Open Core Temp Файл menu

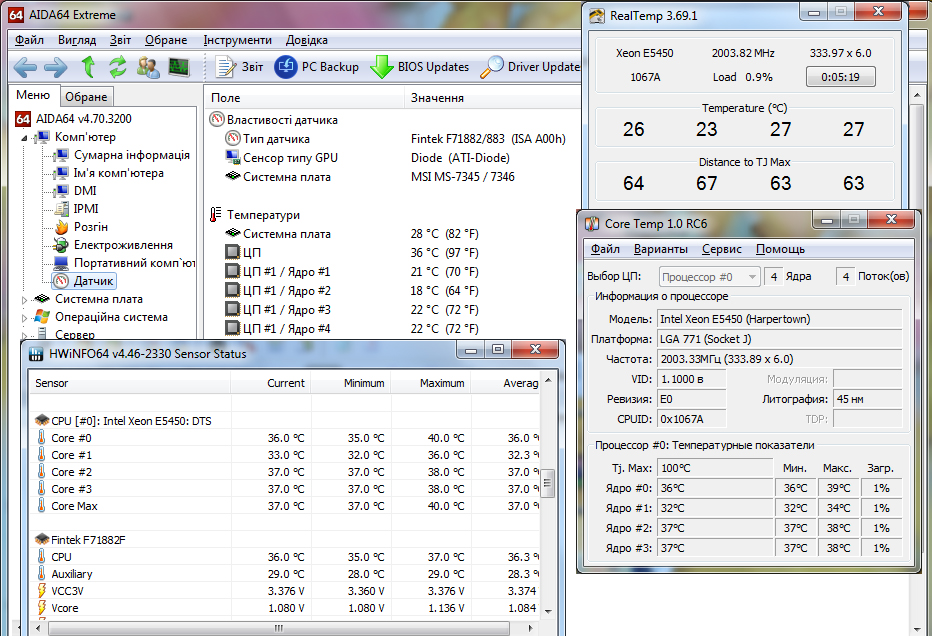(x=605, y=249)
